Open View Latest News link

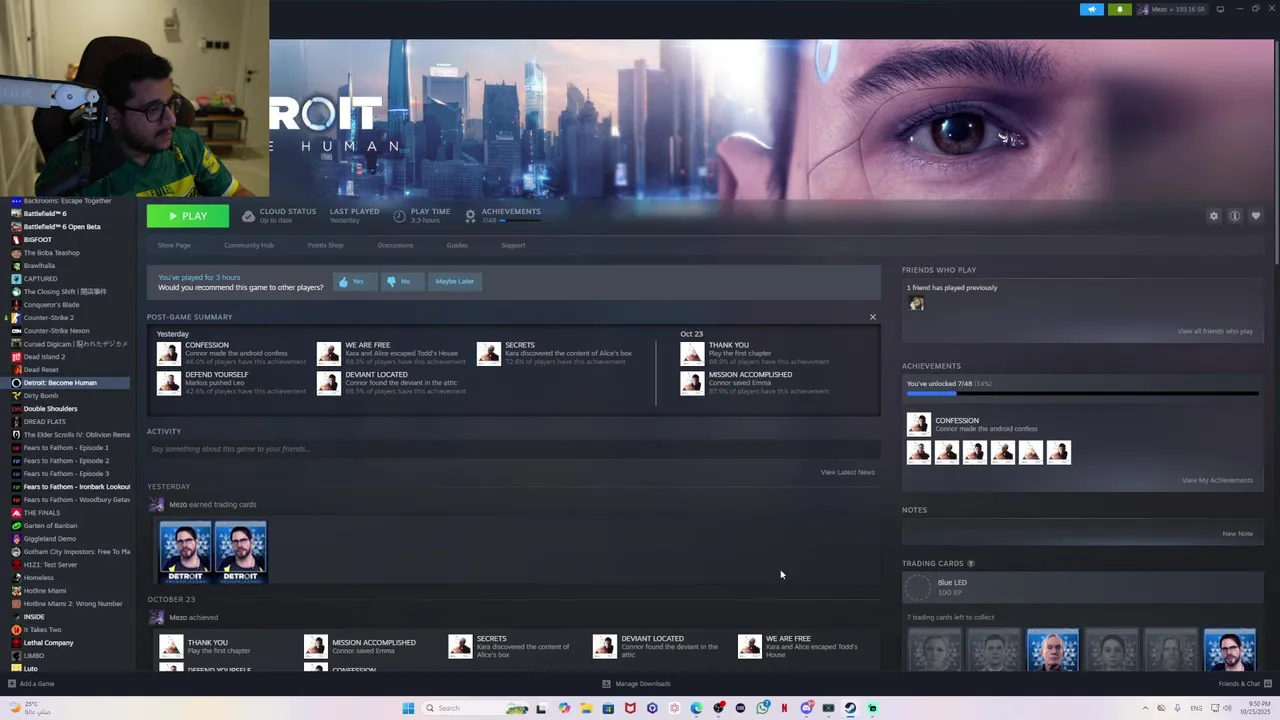coord(847,472)
